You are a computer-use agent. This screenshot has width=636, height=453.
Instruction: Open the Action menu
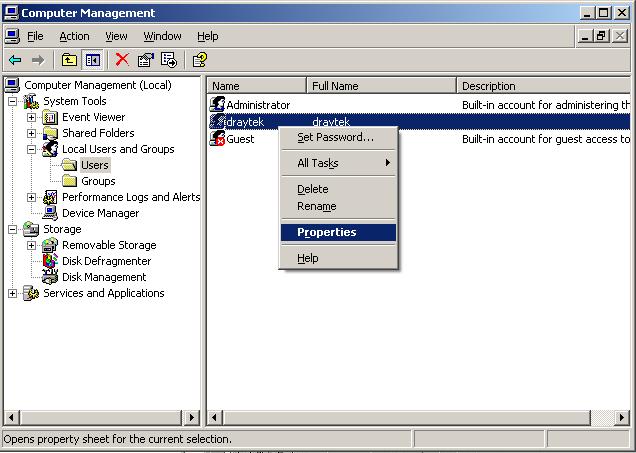(x=74, y=36)
